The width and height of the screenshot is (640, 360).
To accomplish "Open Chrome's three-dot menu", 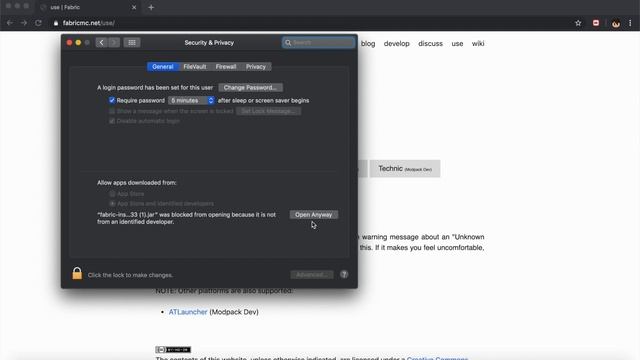I will pyautogui.click(x=630, y=23).
